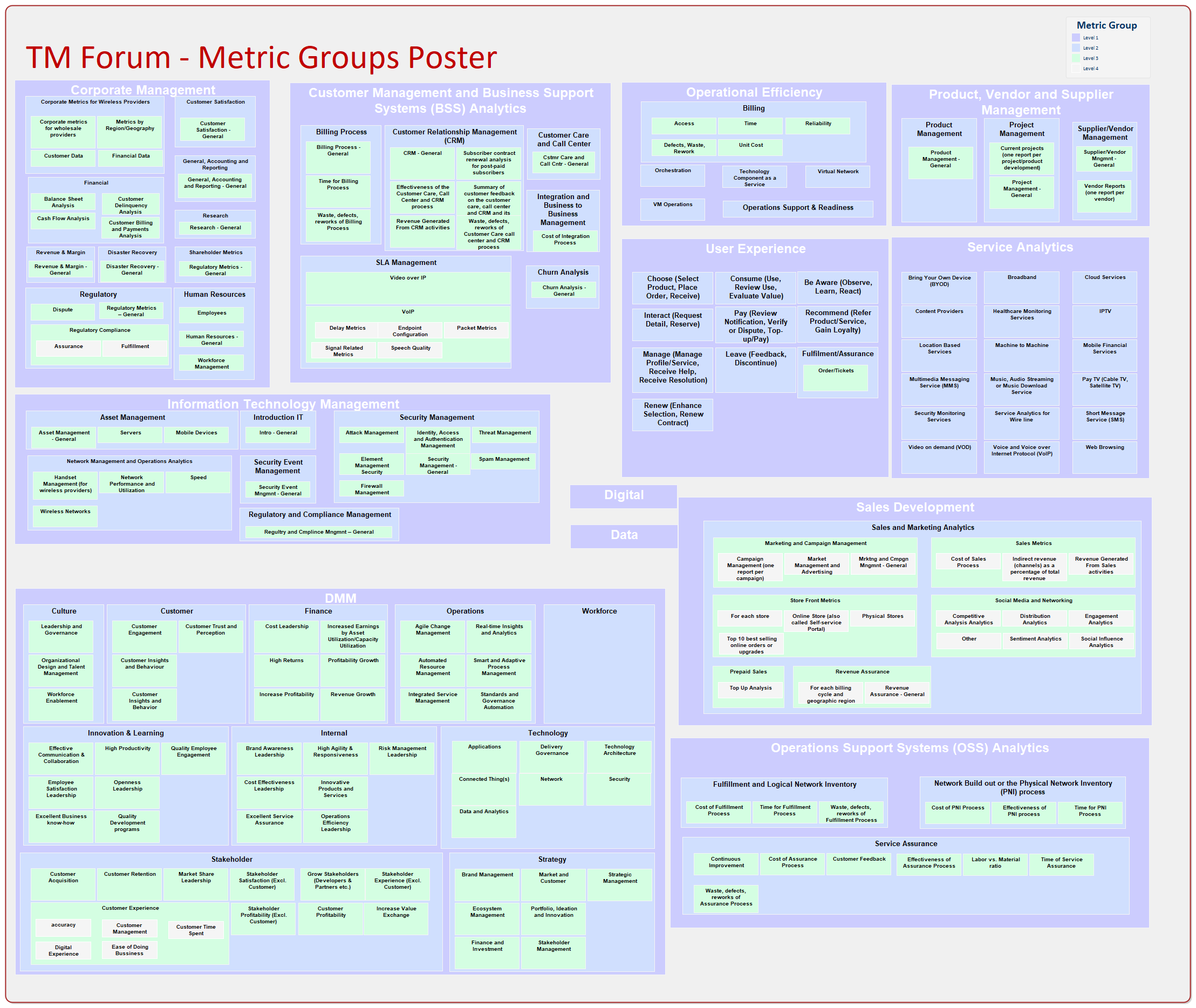Viewport: 1196px width, 1008px height.
Task: Select the 'Leadership and Governance' box
Action: click(x=61, y=637)
